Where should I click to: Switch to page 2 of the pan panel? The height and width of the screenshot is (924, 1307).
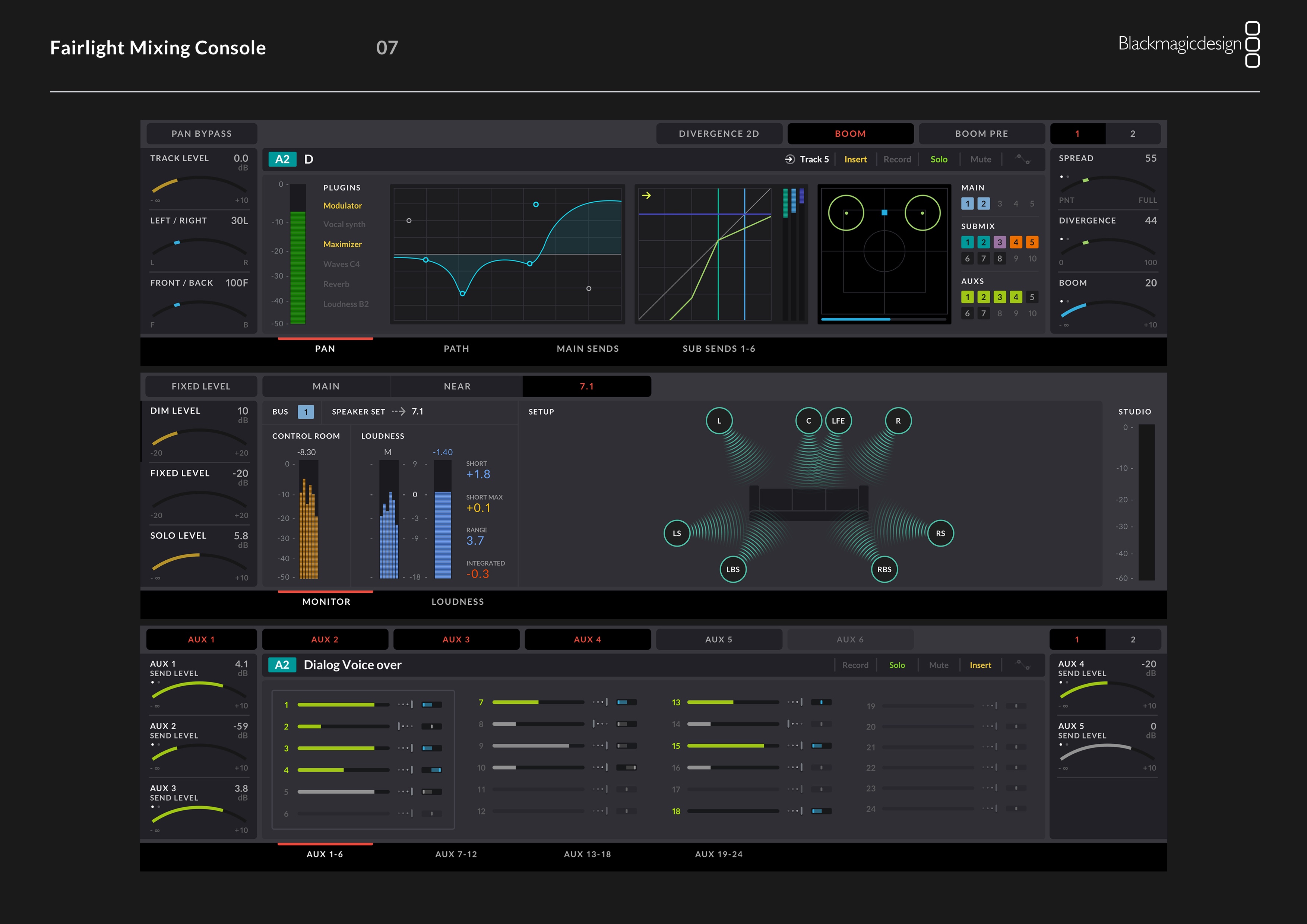pyautogui.click(x=1133, y=133)
